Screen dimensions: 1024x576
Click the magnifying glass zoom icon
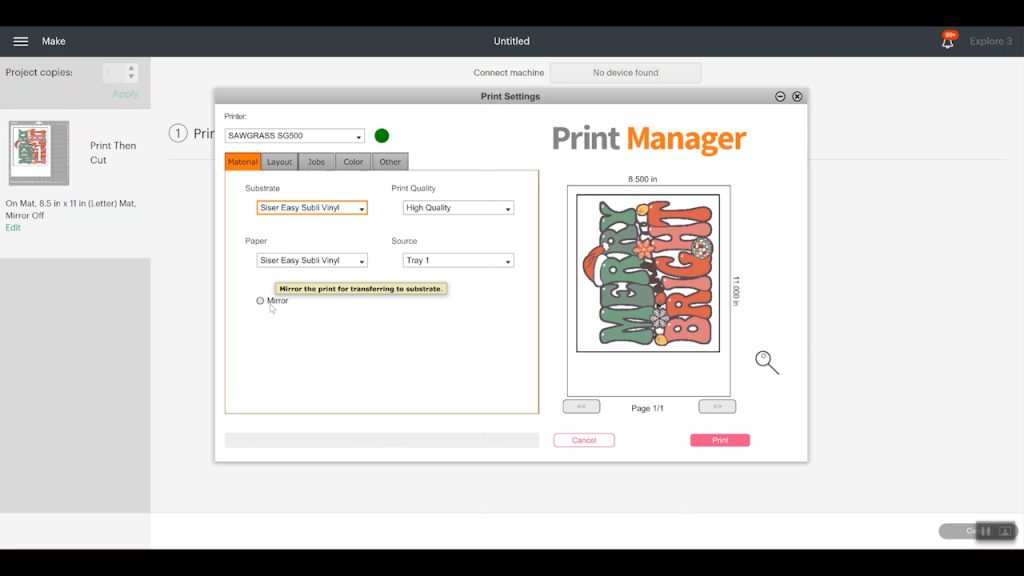767,362
